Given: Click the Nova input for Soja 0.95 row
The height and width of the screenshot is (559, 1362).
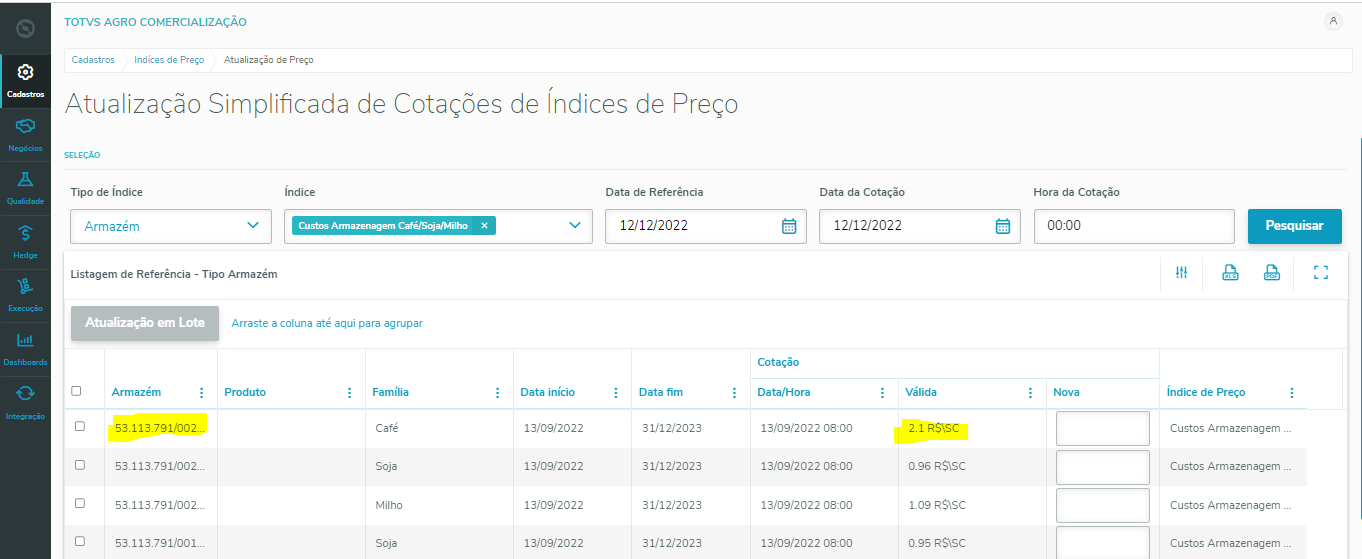Looking at the screenshot, I should click(1103, 542).
